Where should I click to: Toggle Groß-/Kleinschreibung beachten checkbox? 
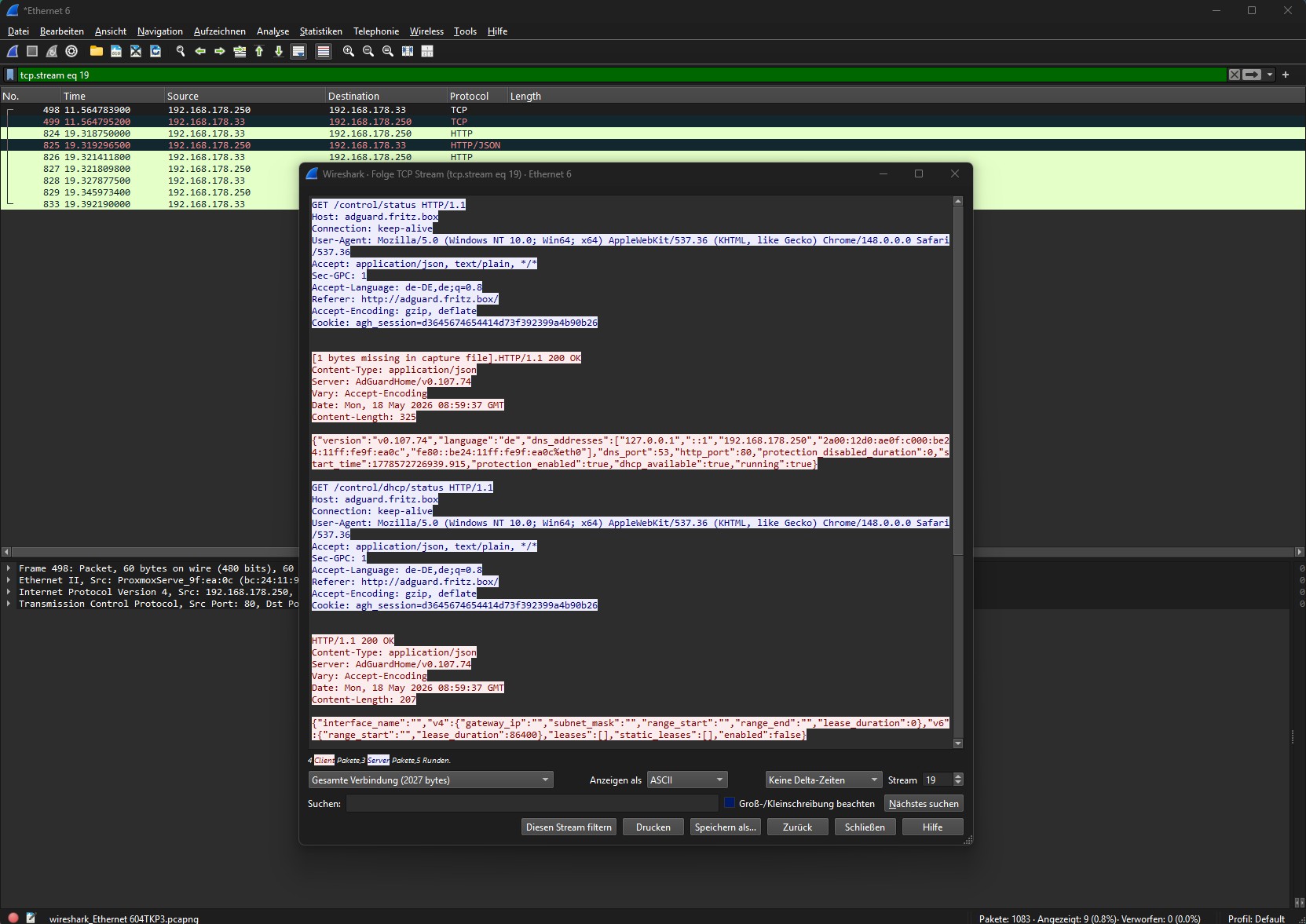(x=730, y=803)
